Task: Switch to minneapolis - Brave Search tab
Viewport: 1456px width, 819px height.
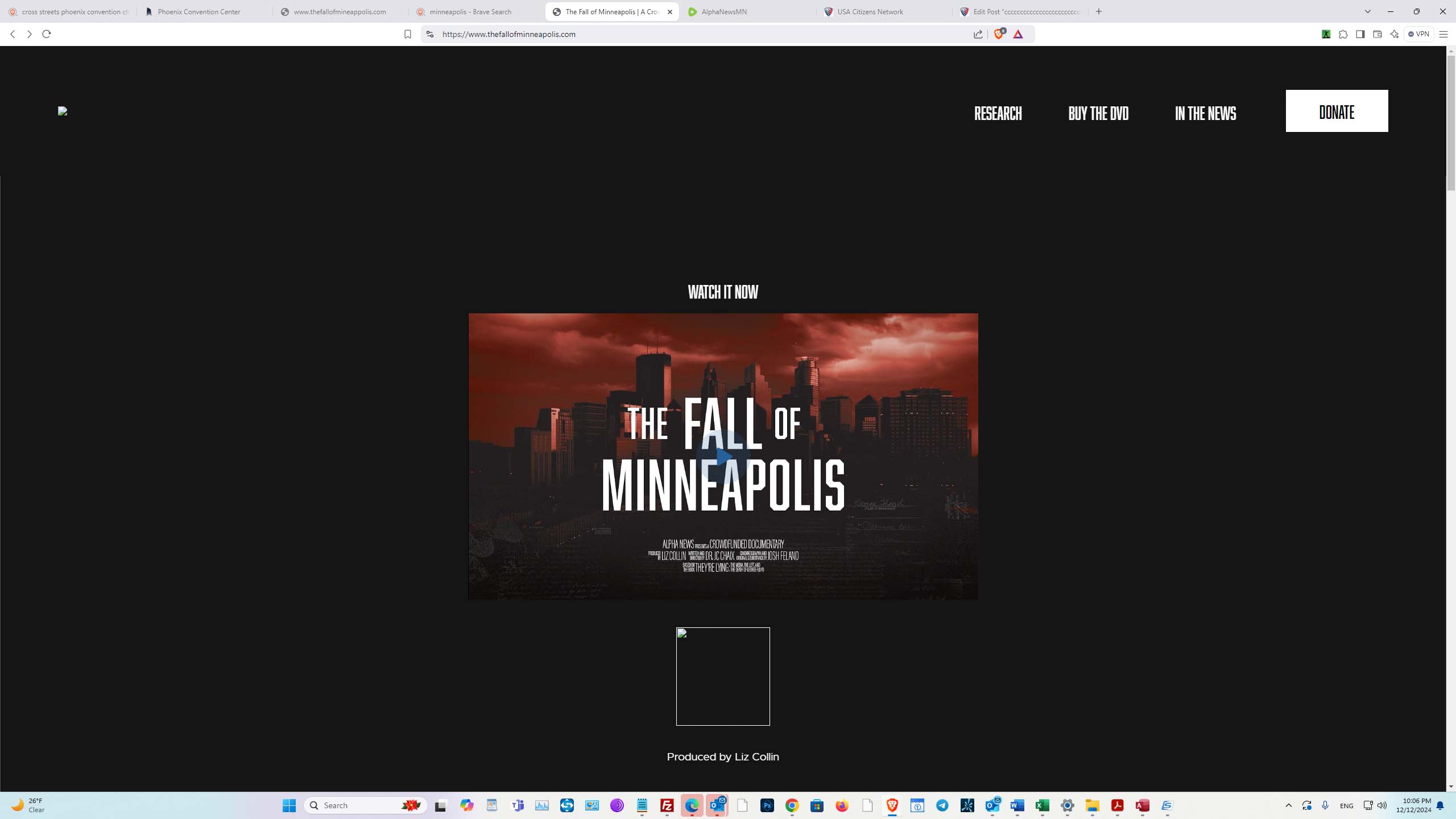Action: (476, 11)
